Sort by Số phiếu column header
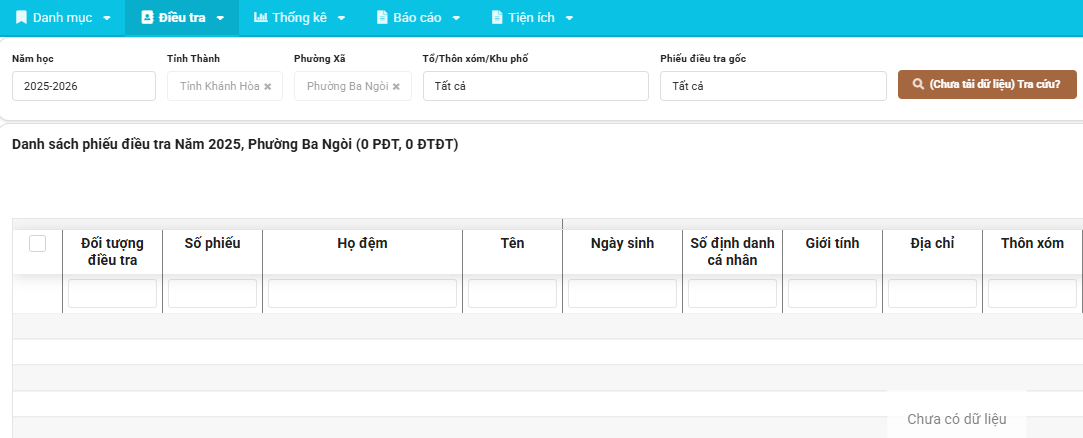1083x438 pixels. click(x=213, y=251)
